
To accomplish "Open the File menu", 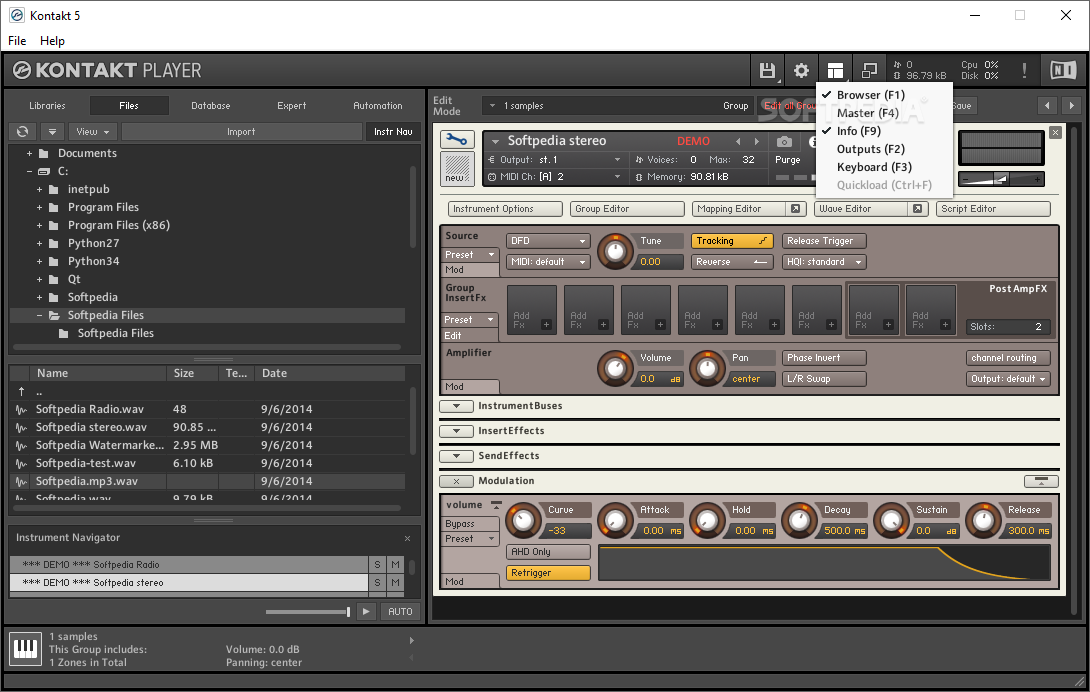I will point(17,40).
